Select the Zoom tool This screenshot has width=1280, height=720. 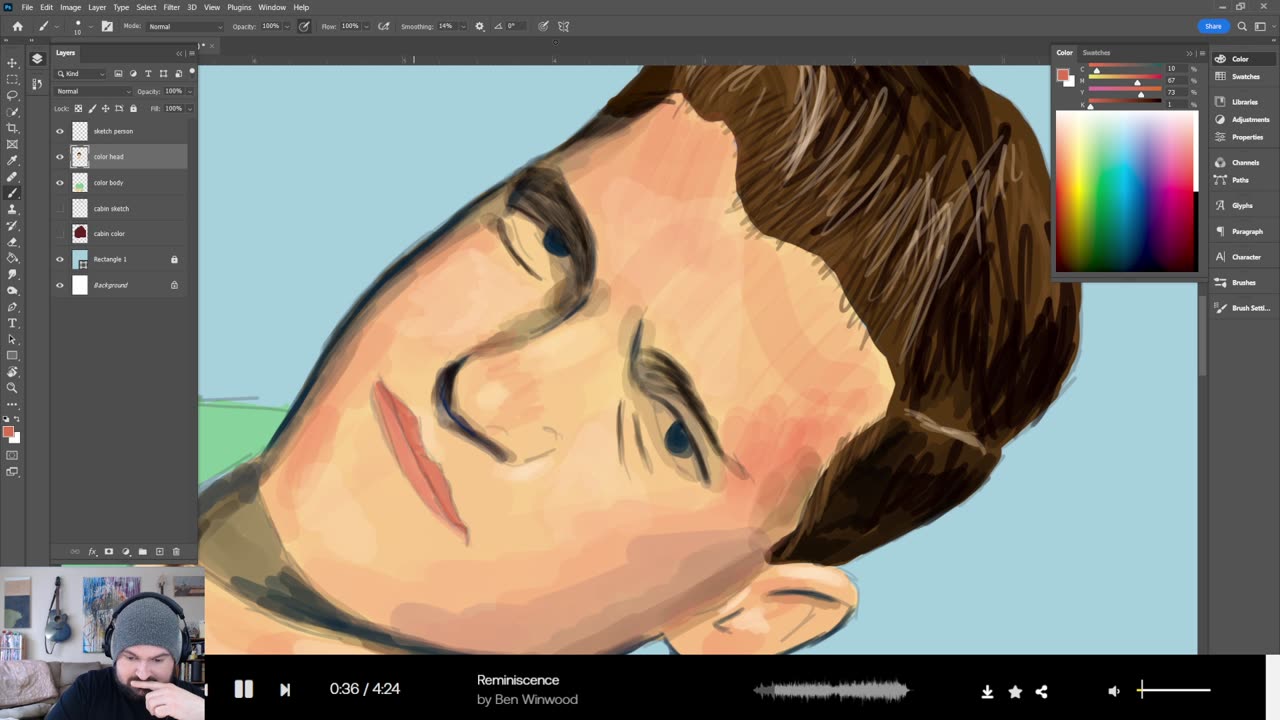pos(12,387)
